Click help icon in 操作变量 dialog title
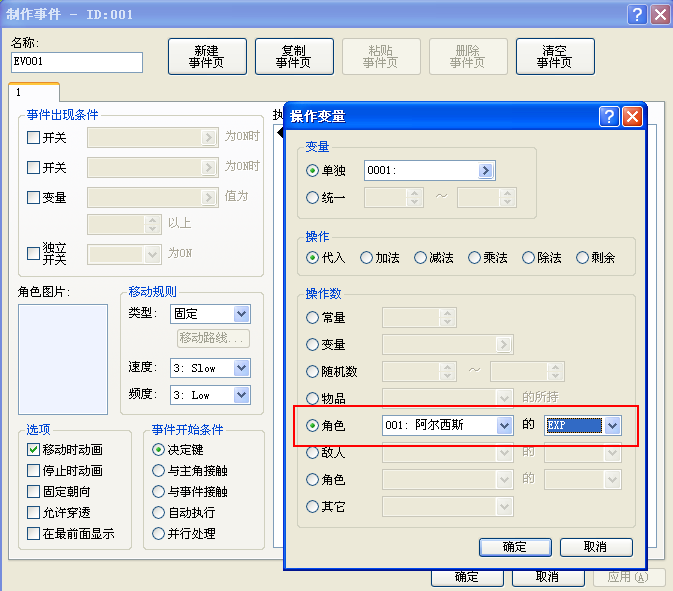673x591 pixels. click(609, 116)
